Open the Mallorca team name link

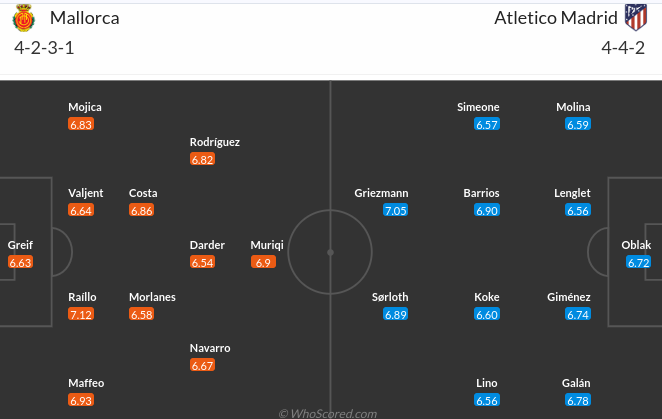tap(84, 17)
